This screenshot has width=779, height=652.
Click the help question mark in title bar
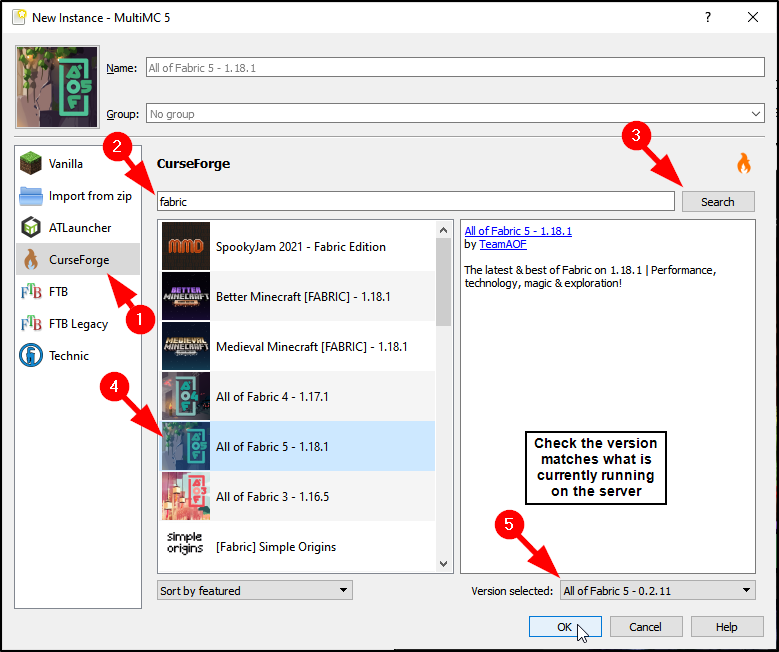707,17
